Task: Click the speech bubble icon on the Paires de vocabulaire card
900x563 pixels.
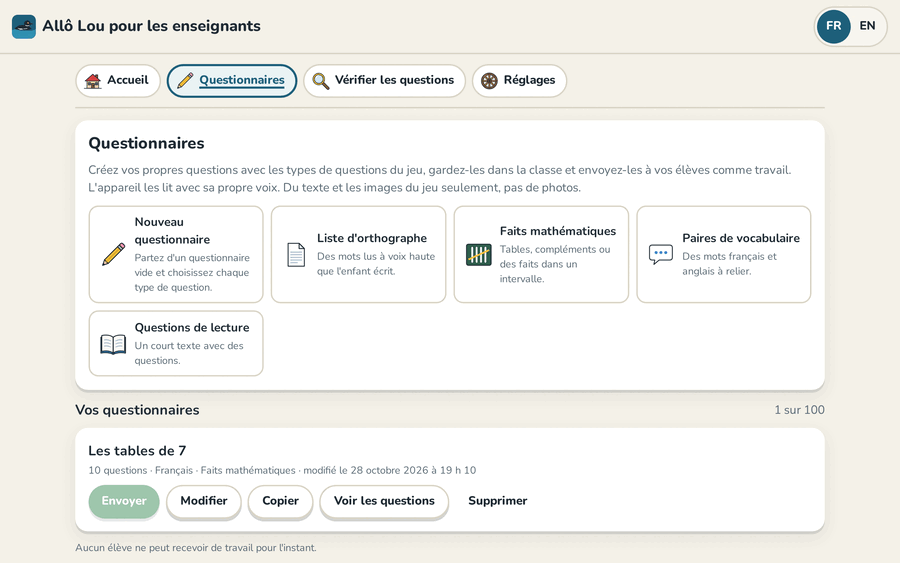Action: point(661,254)
